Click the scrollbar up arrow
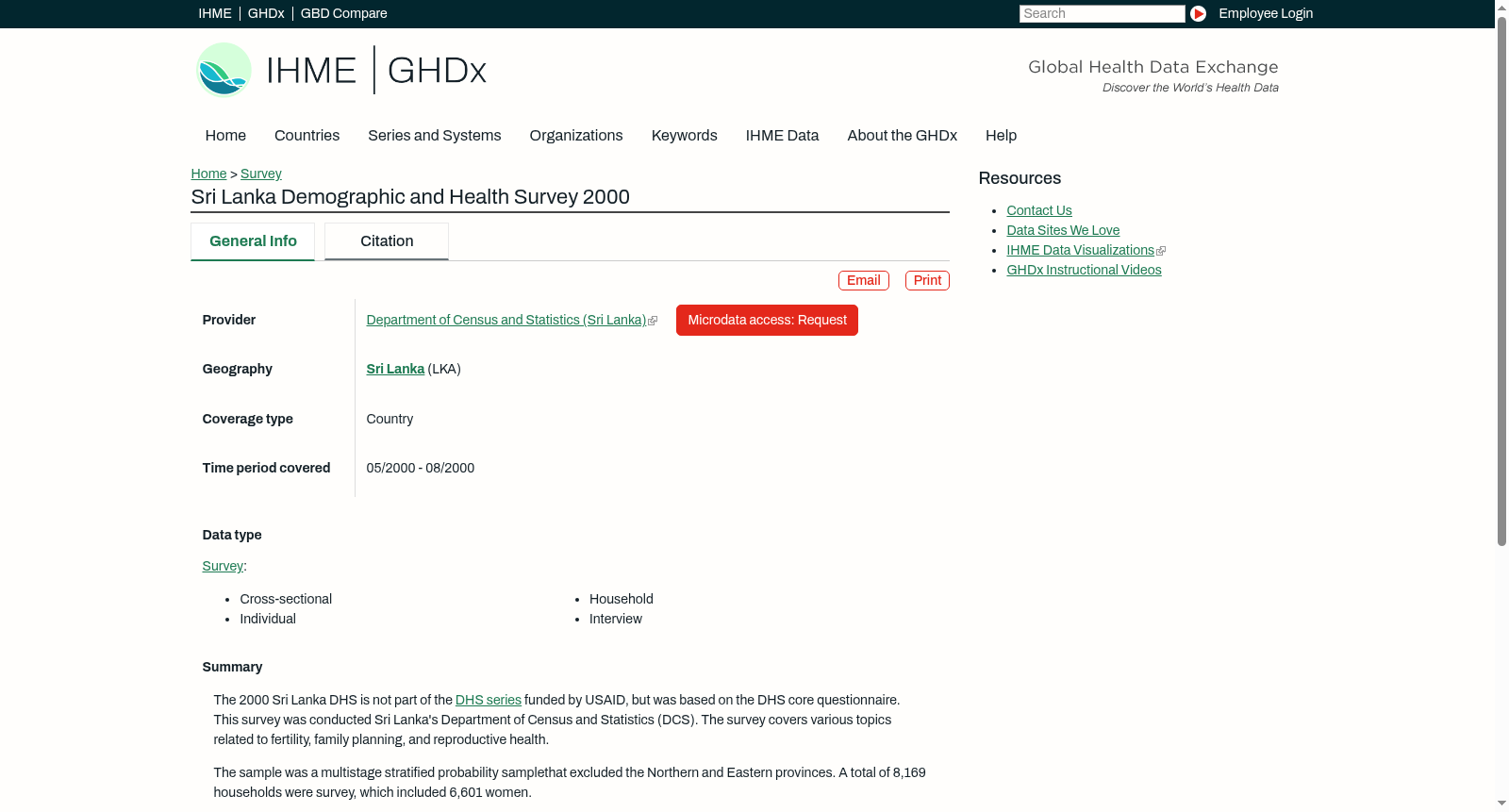The width and height of the screenshot is (1509, 812). click(x=1501, y=7)
